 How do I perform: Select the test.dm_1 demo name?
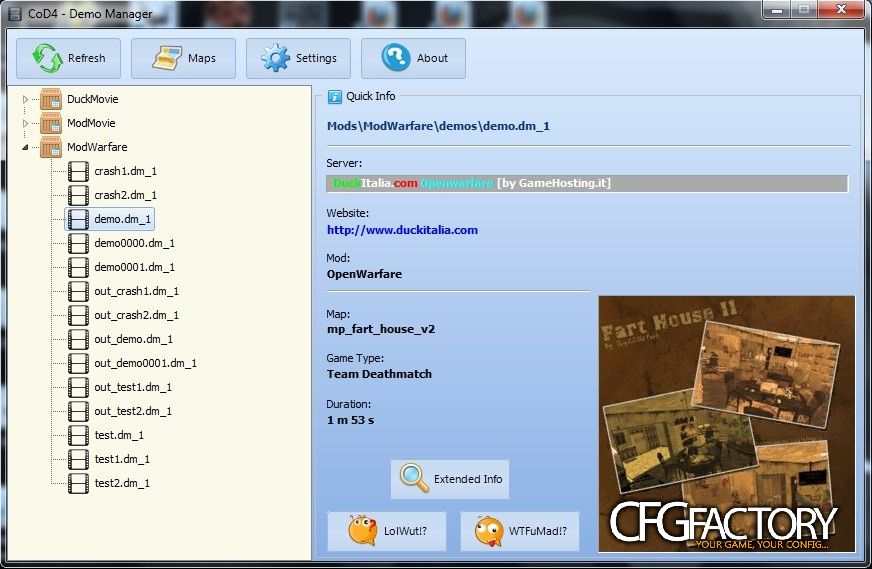coord(119,434)
